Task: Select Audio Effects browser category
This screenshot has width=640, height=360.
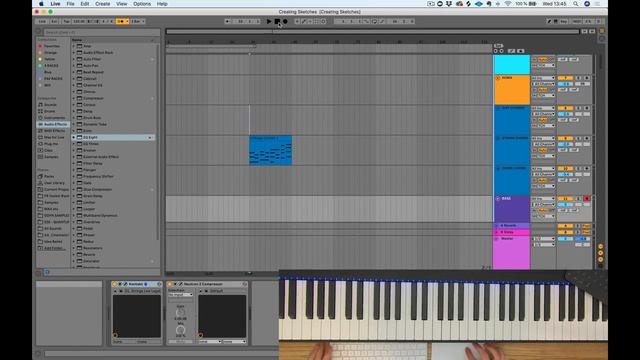Action: (x=52, y=124)
